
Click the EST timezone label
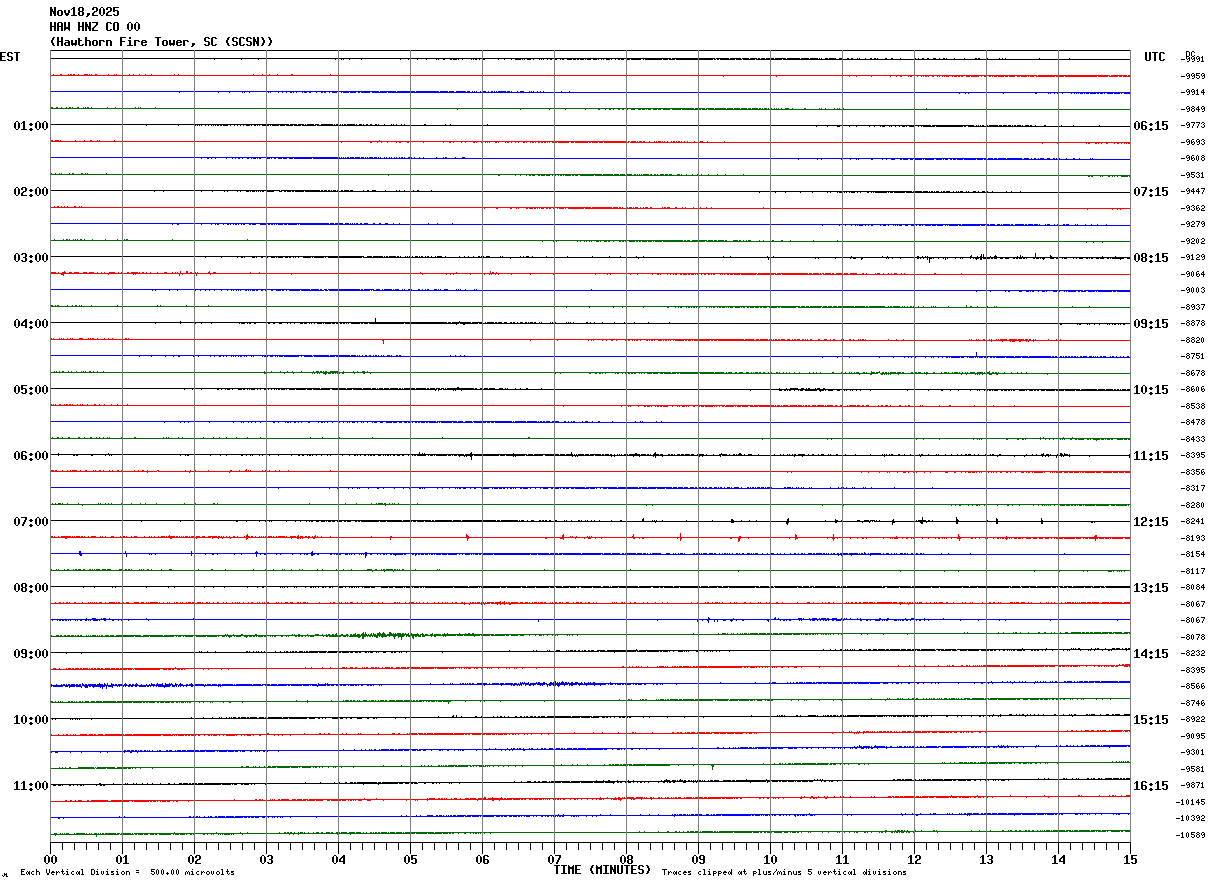[x=10, y=57]
